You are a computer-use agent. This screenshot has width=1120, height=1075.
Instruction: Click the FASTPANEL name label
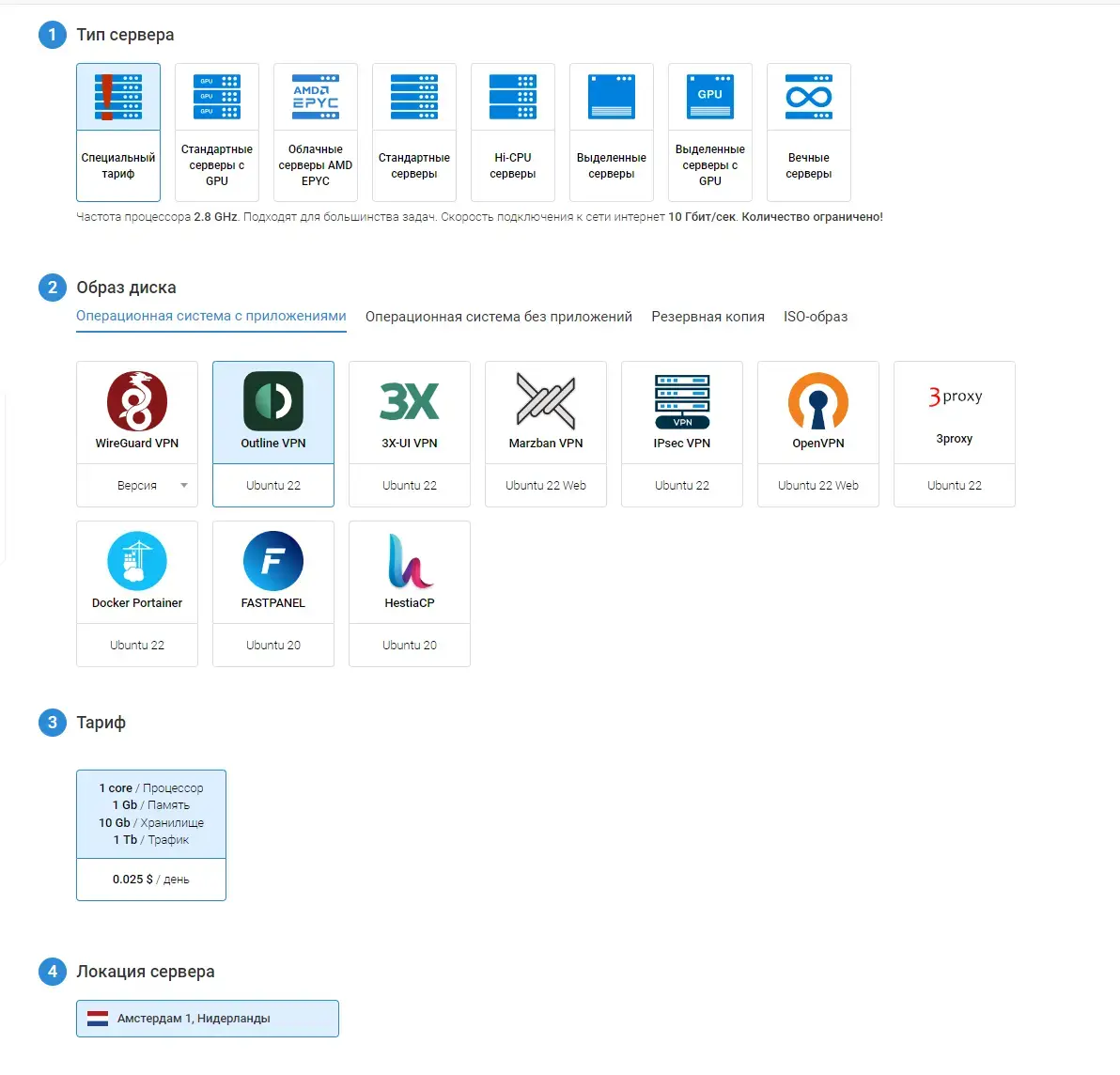[273, 603]
